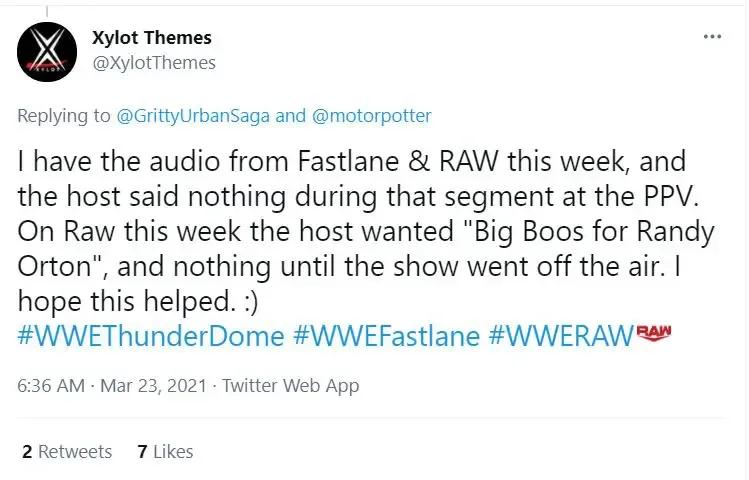Screen dimensions: 749x480
Task: Click the quoted 'Big Boos for Randy' text
Action: point(588,232)
